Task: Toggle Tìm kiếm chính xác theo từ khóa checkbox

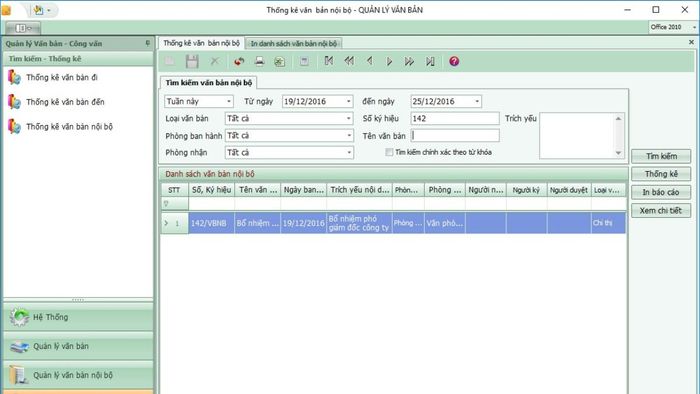Action: tap(389, 152)
